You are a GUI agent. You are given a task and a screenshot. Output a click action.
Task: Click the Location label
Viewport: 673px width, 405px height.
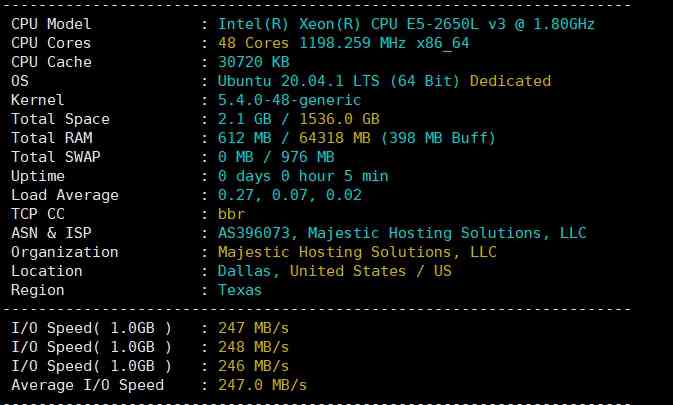click(46, 271)
